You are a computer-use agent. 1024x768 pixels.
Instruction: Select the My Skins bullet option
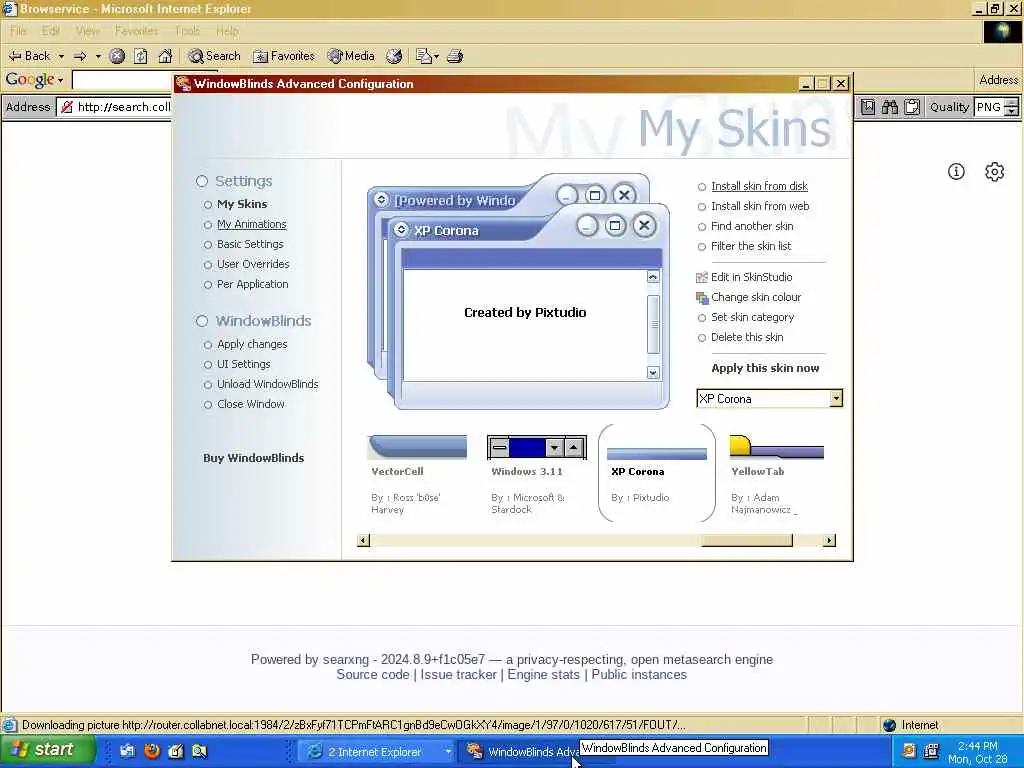point(208,204)
